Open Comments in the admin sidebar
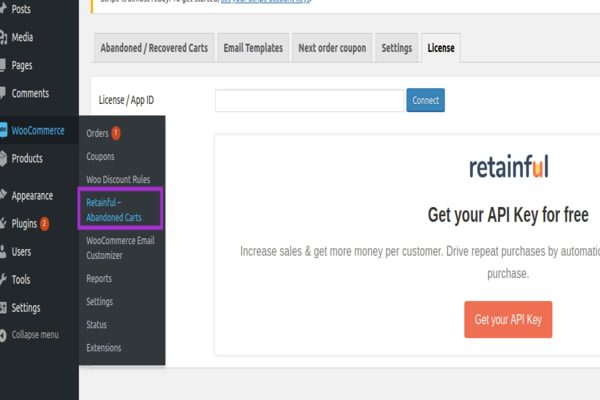 pos(30,93)
